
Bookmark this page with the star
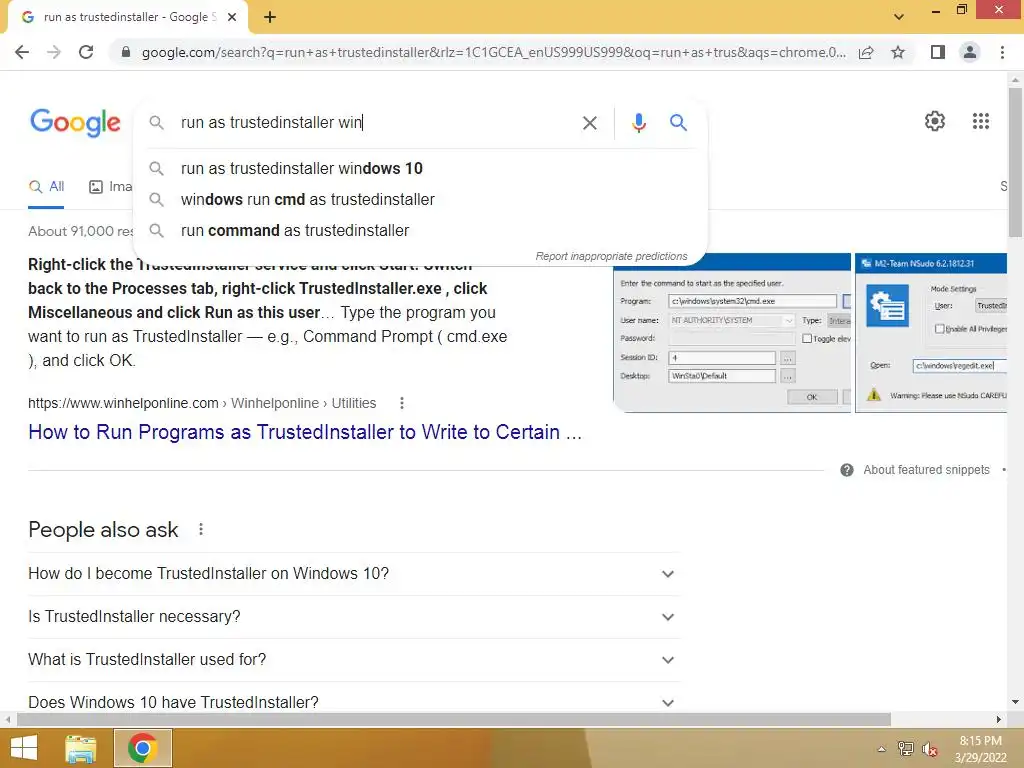[x=898, y=52]
